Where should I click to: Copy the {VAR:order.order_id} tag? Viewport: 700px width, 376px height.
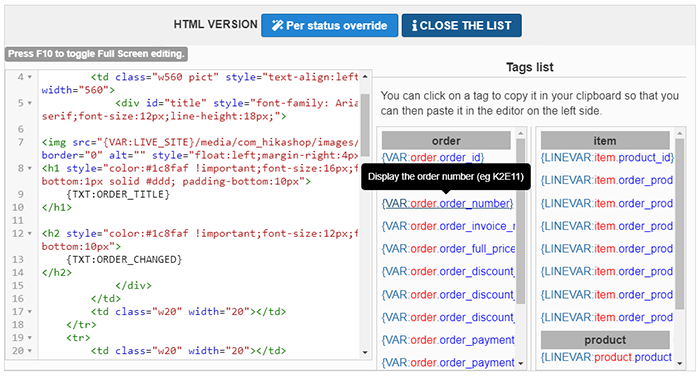click(x=433, y=157)
